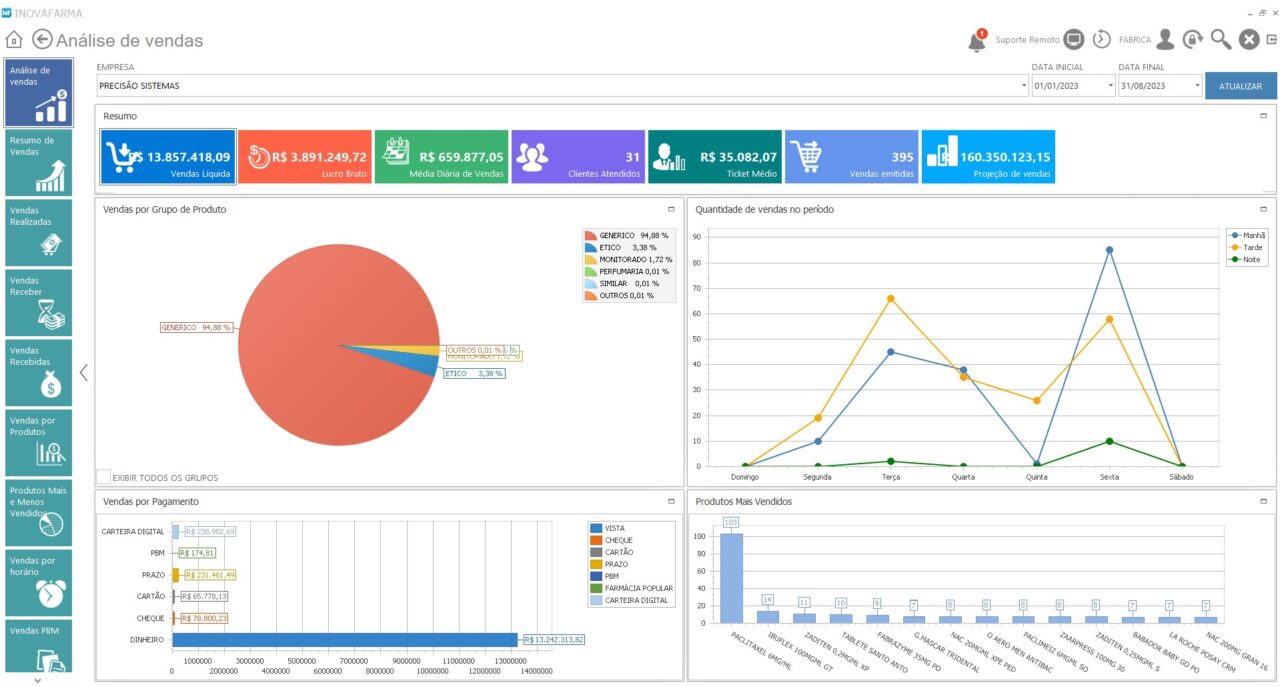Maximize the Resumo panel

[x=1264, y=116]
